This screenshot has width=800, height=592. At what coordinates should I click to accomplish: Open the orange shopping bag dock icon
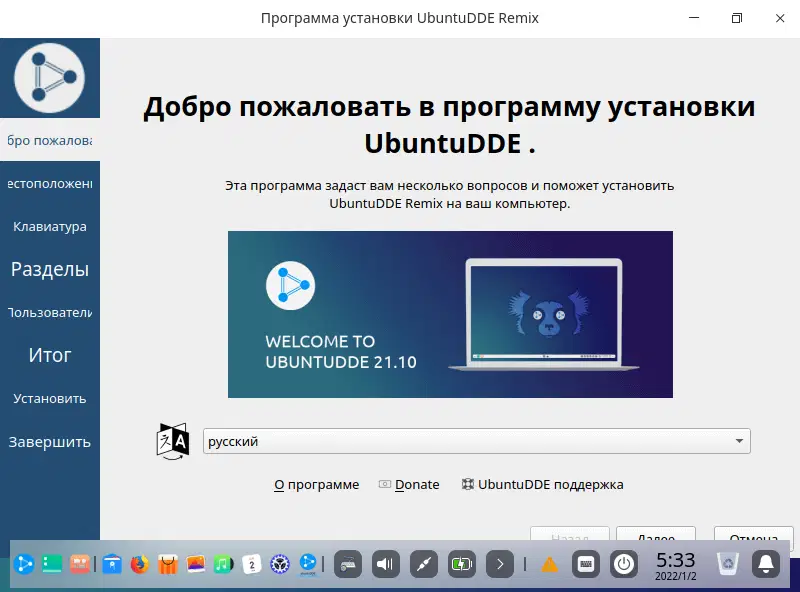pyautogui.click(x=168, y=564)
